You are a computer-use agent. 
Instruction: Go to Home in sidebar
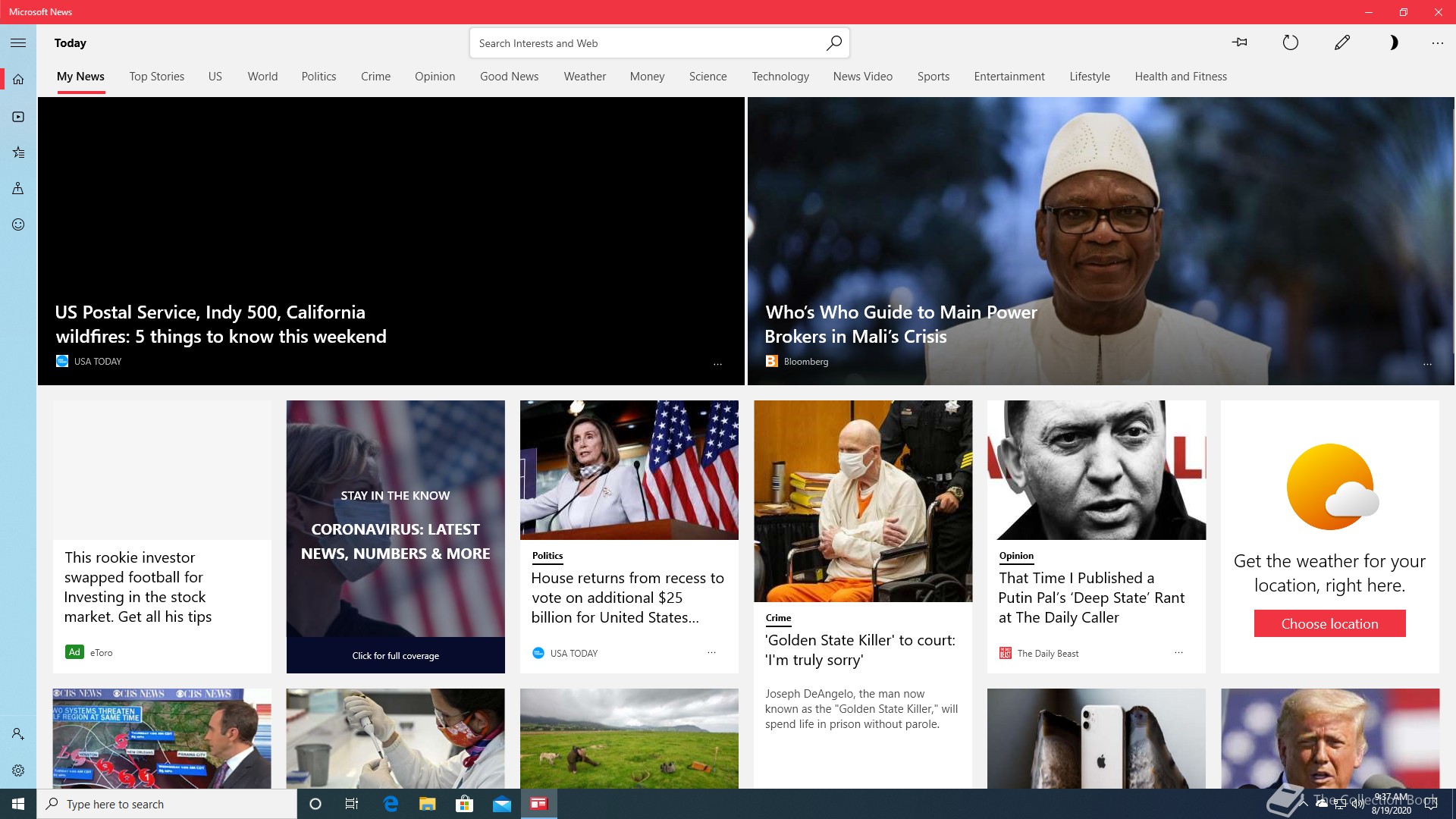click(18, 79)
